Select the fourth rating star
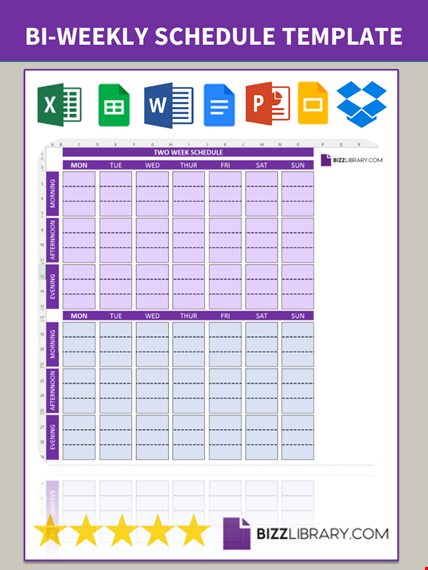The height and width of the screenshot is (570, 428). pos(157,530)
